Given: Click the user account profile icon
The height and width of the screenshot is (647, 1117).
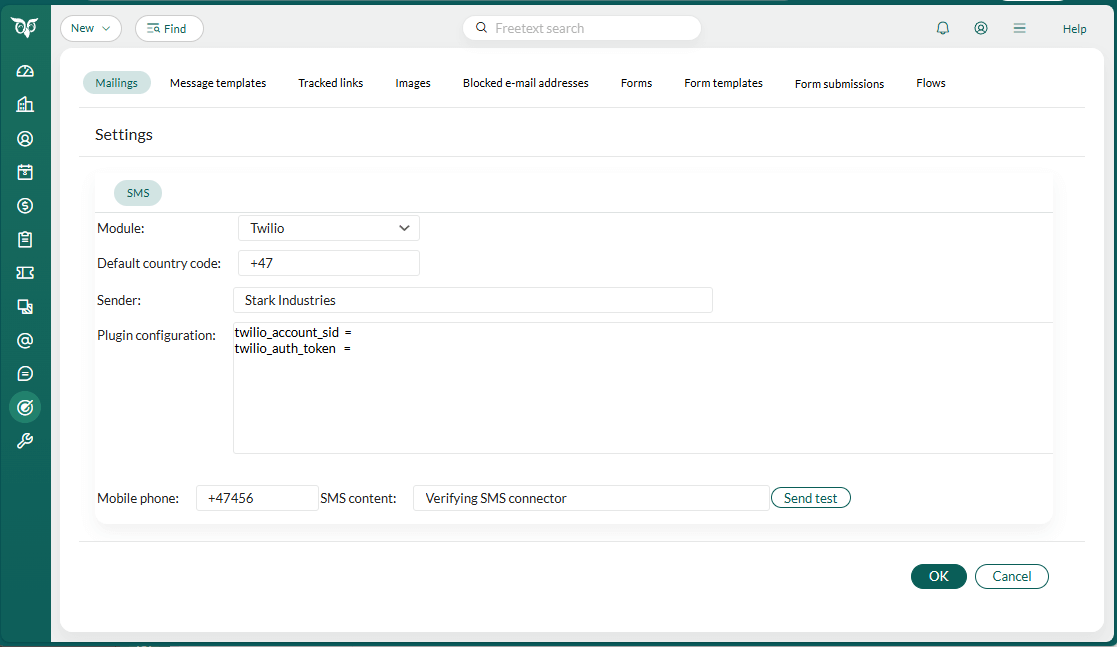Looking at the screenshot, I should 981,28.
